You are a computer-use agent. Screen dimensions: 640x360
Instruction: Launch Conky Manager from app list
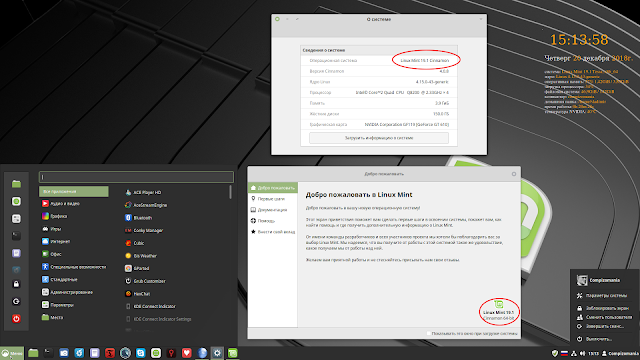(x=144, y=230)
